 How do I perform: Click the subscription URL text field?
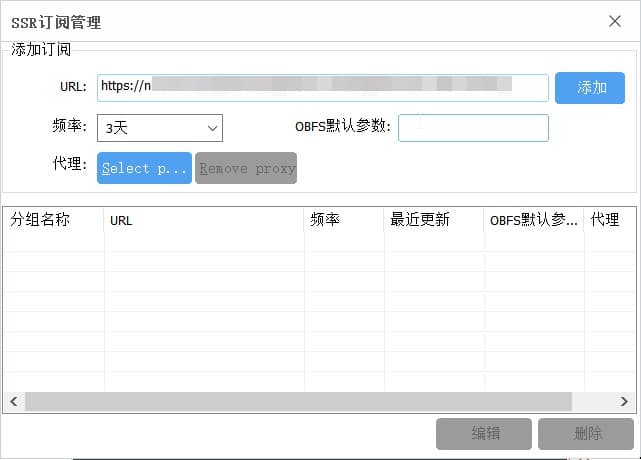click(322, 87)
